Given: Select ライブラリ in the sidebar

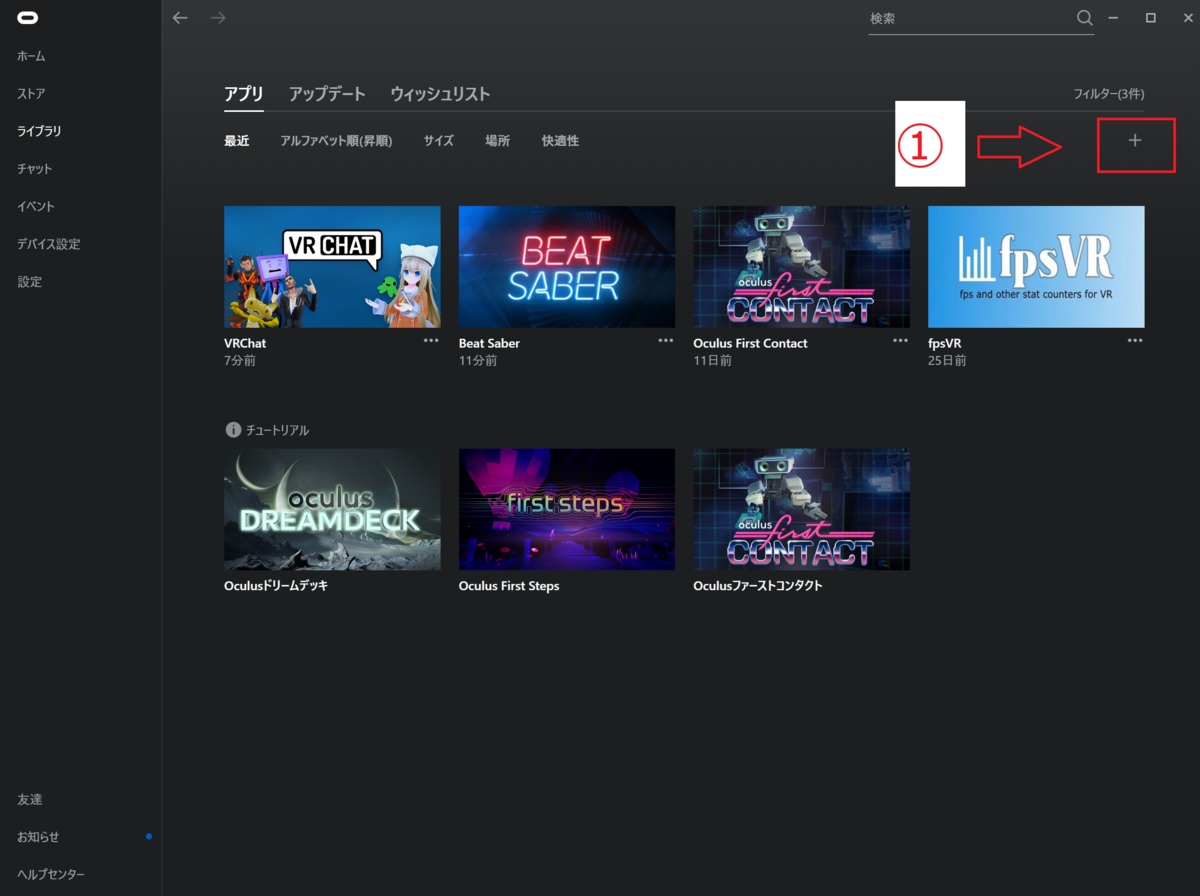Looking at the screenshot, I should click(39, 131).
